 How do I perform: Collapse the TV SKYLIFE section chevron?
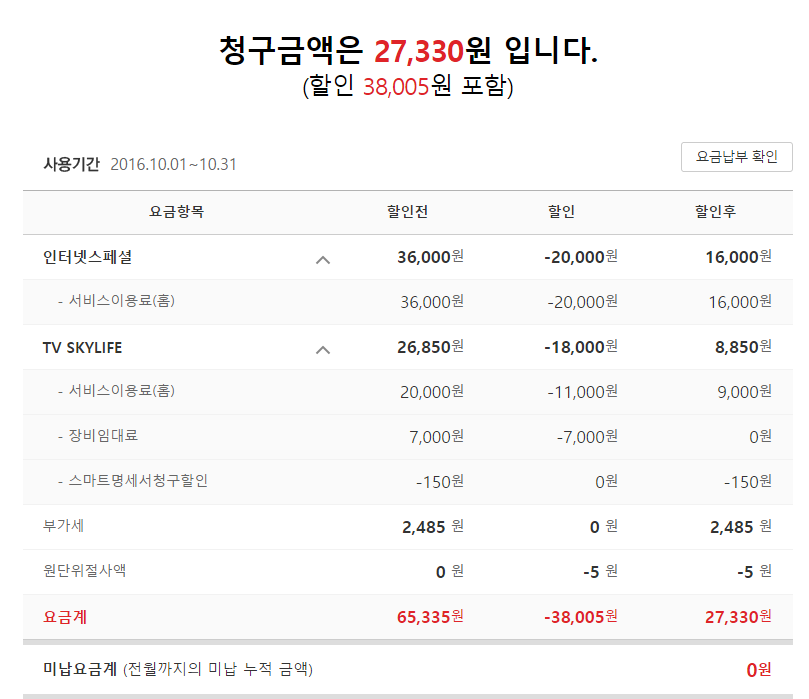click(322, 349)
